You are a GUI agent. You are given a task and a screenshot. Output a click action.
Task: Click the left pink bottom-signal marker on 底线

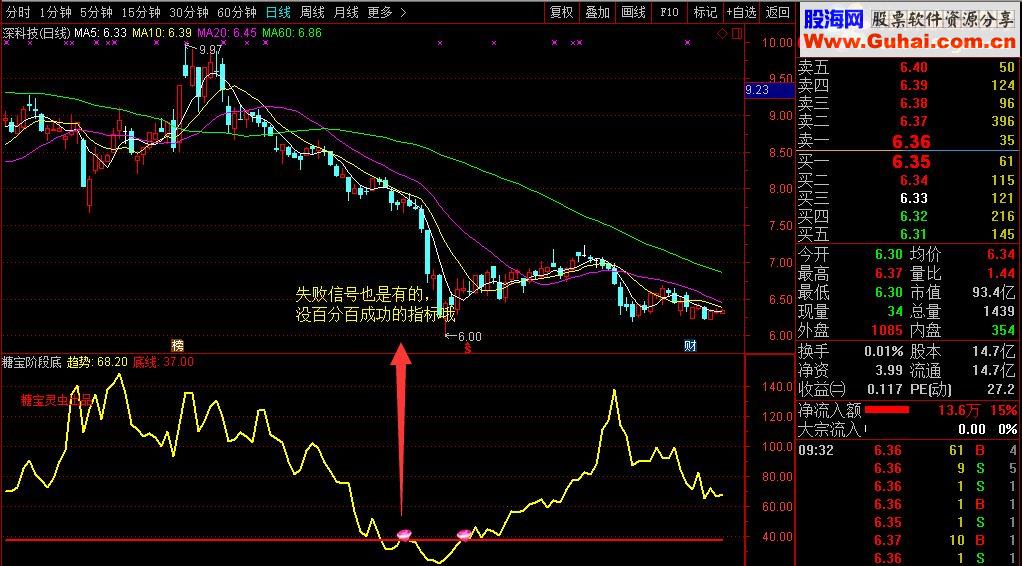405,535
